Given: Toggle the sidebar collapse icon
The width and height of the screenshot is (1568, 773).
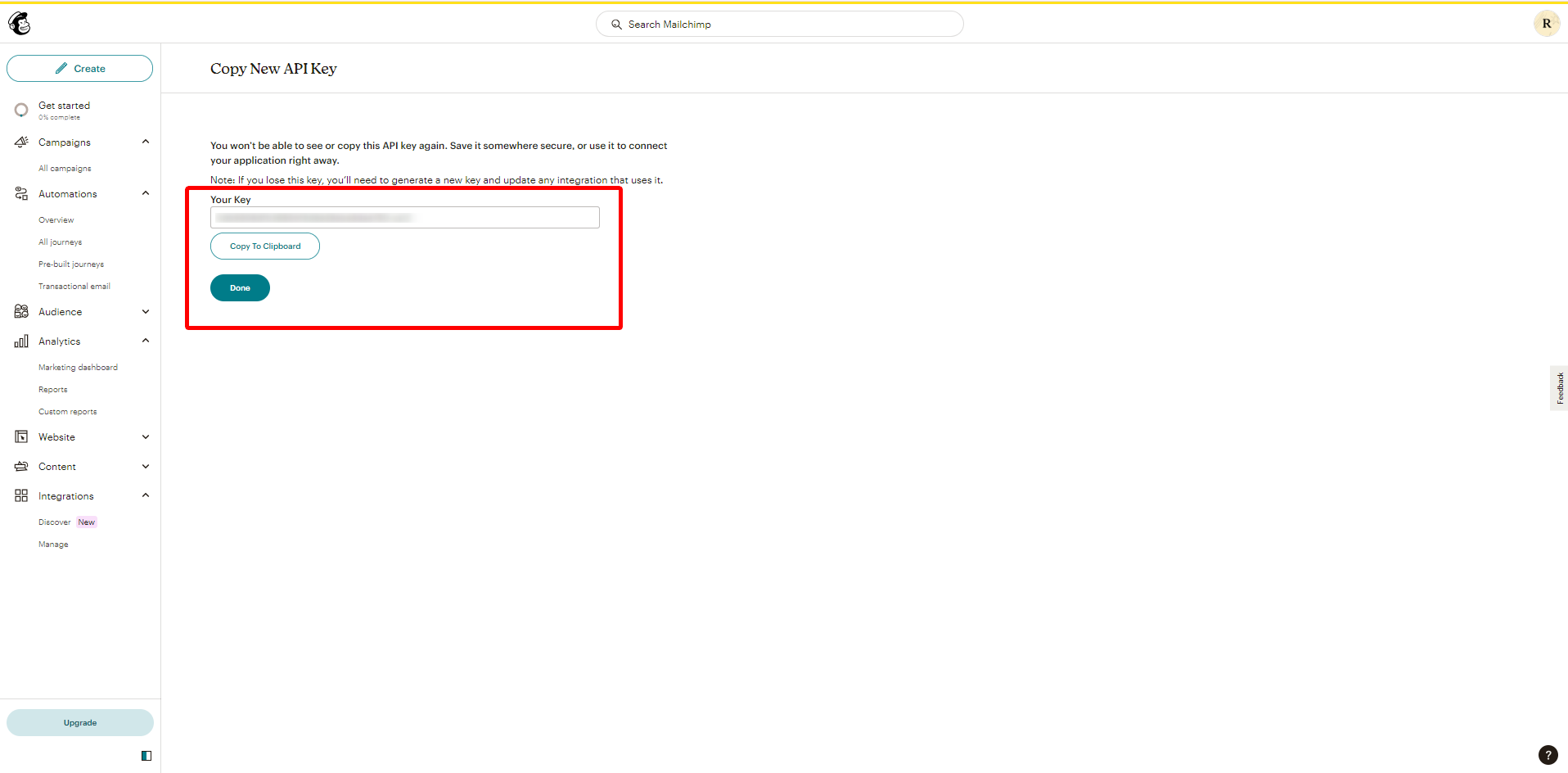Looking at the screenshot, I should pyautogui.click(x=146, y=756).
